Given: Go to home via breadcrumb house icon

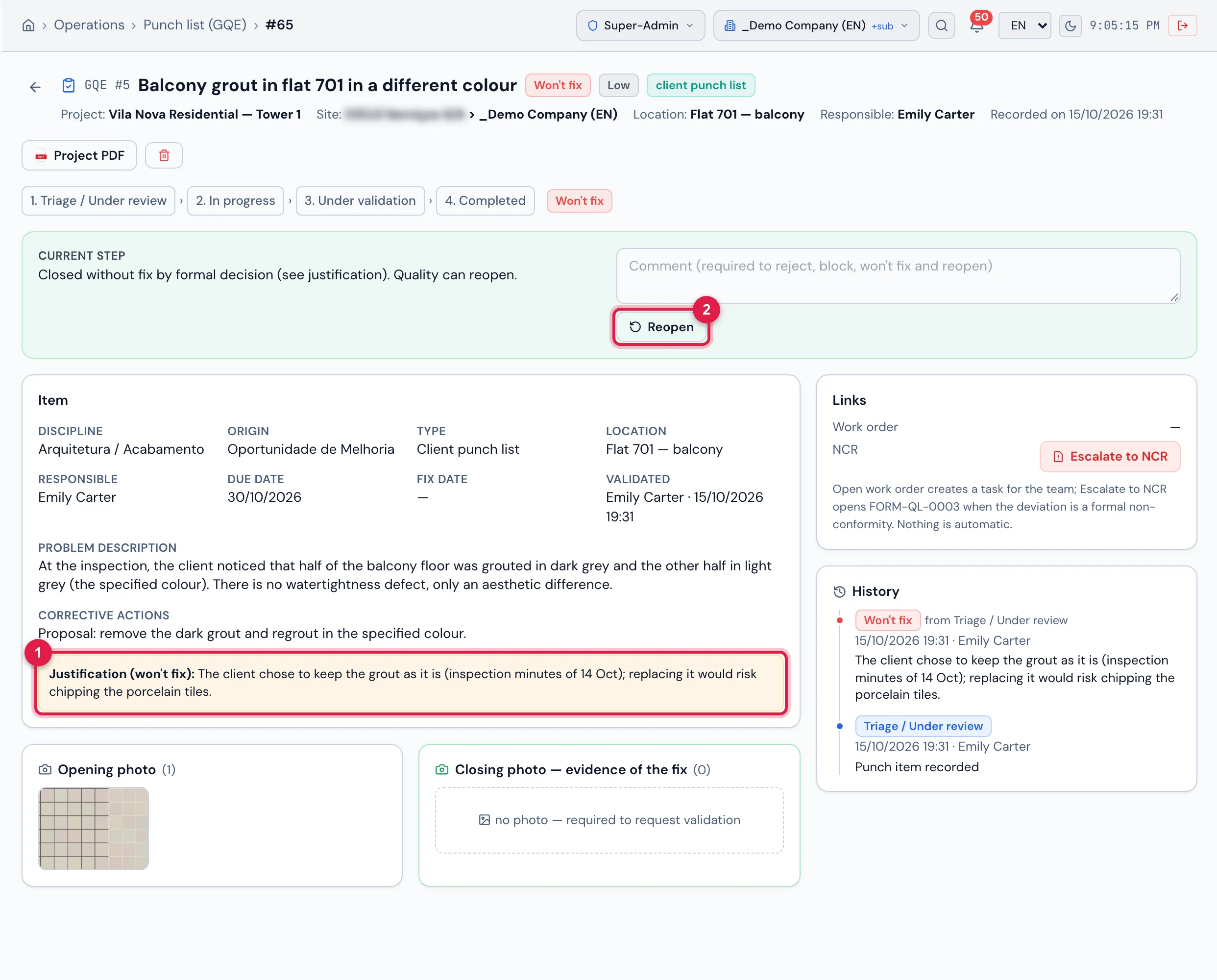Looking at the screenshot, I should (28, 25).
